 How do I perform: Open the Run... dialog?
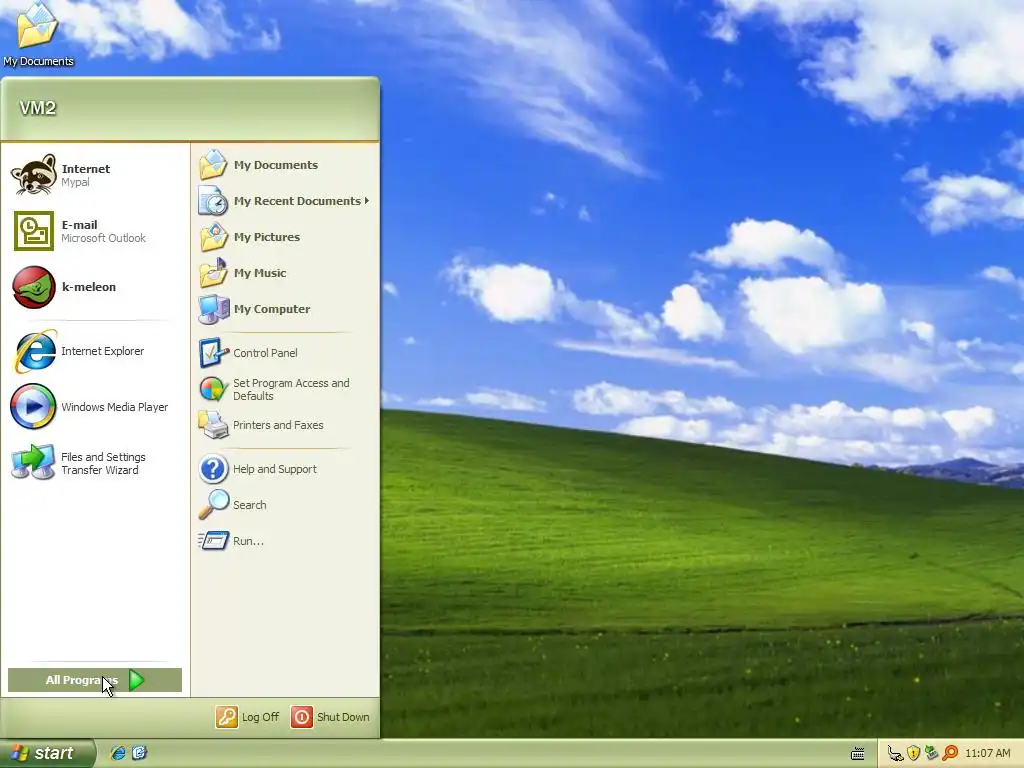click(284, 541)
